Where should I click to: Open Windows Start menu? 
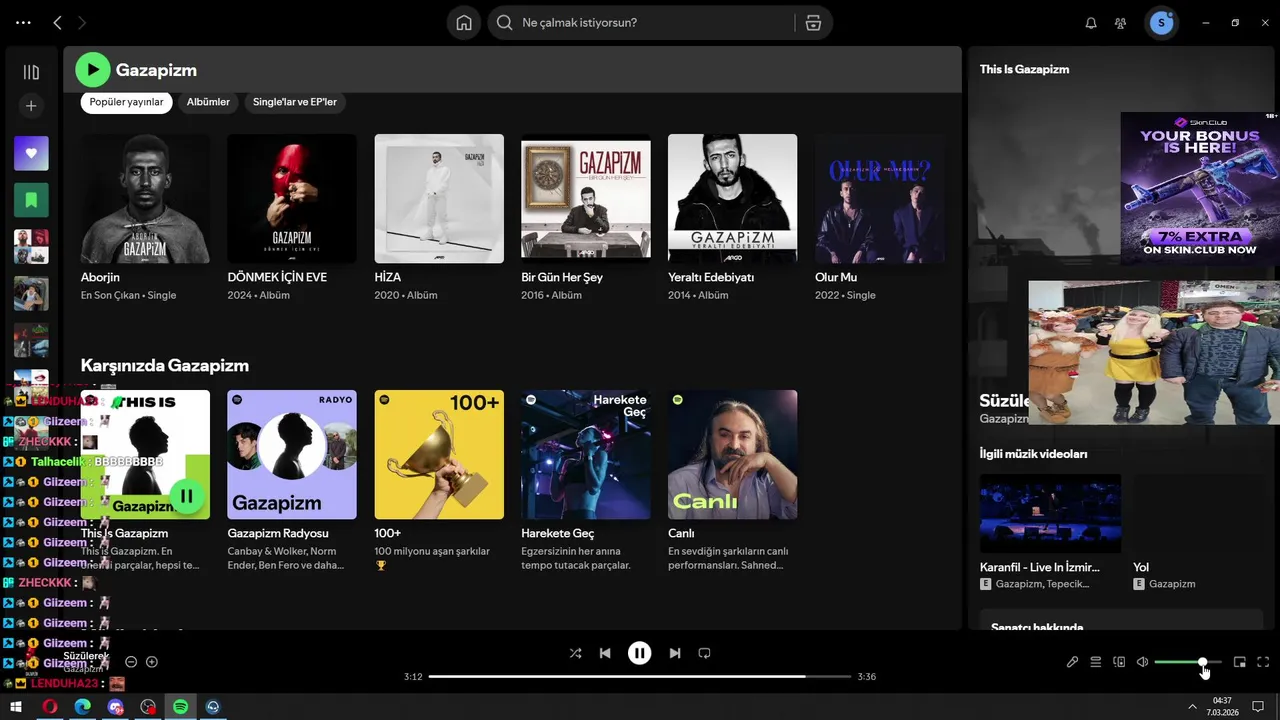click(17, 707)
